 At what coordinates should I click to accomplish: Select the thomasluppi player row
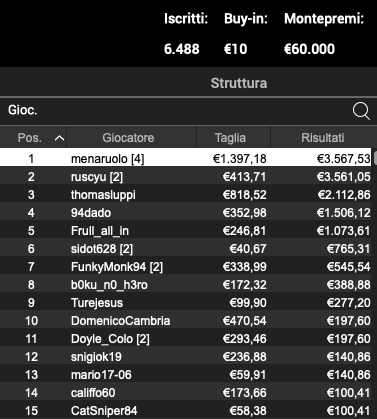pos(186,194)
